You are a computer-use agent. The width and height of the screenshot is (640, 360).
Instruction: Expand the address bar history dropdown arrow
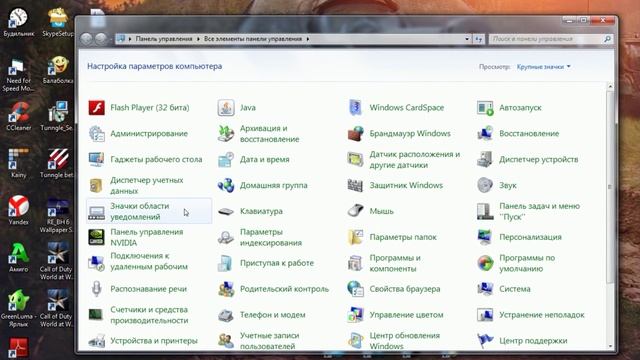pyautogui.click(x=467, y=39)
